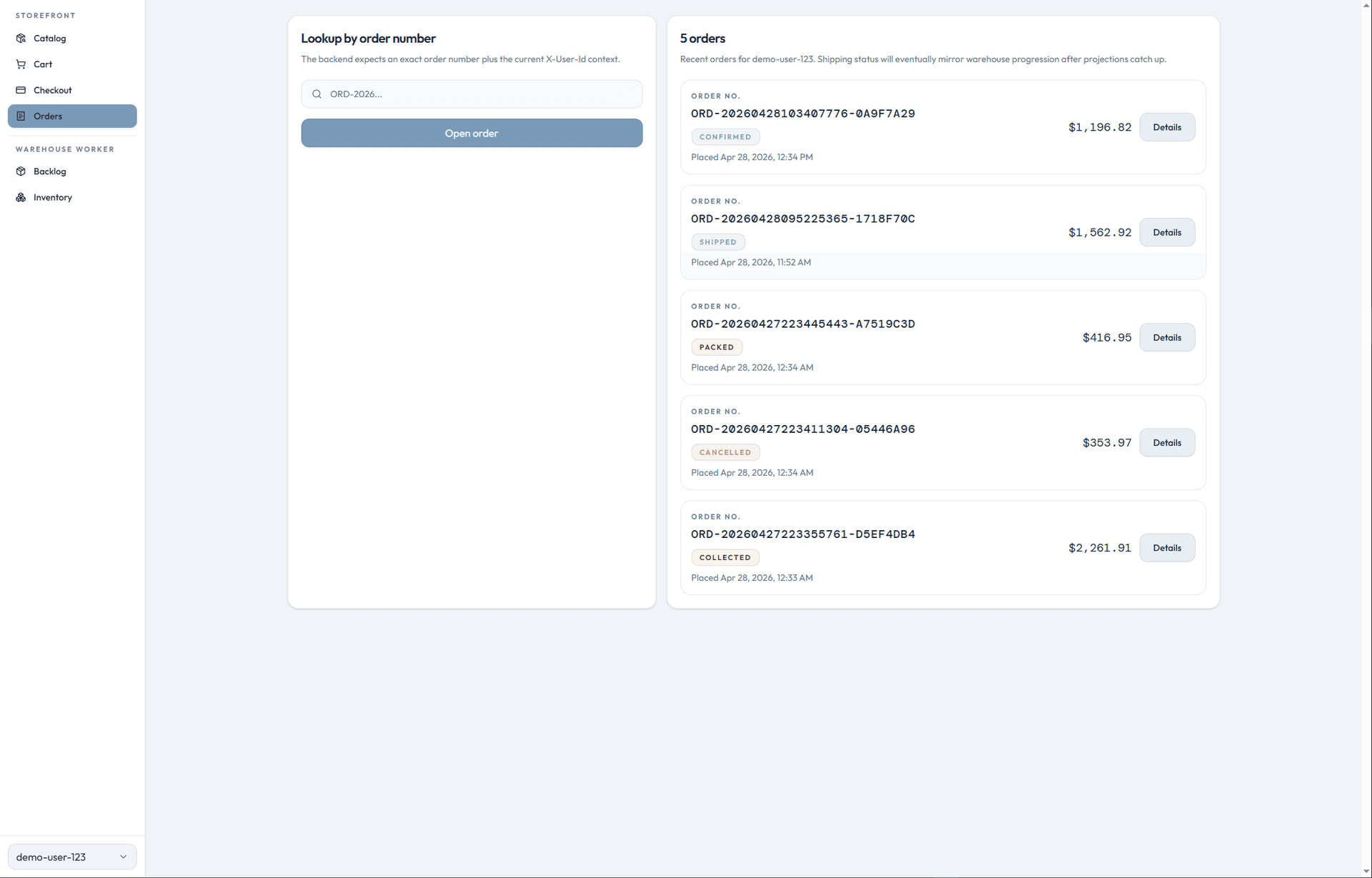
Task: Click the Open order button
Action: (x=471, y=133)
